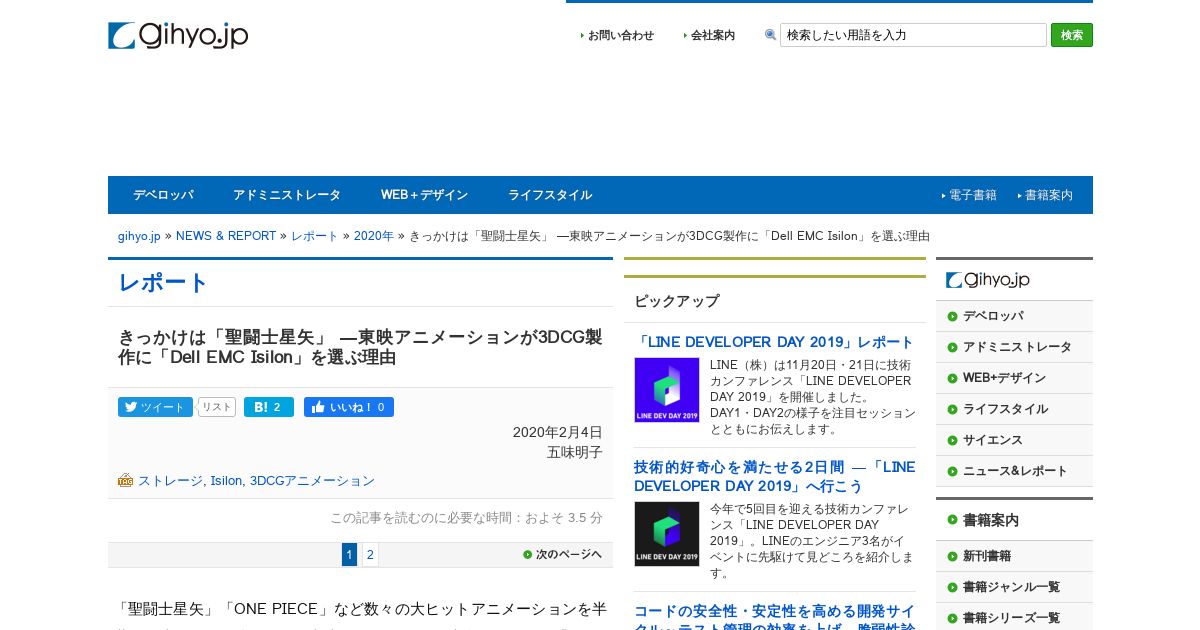The width and height of the screenshot is (1200, 630).
Task: Click アドミニストレータ in the right sidebar
Action: pos(1017,347)
